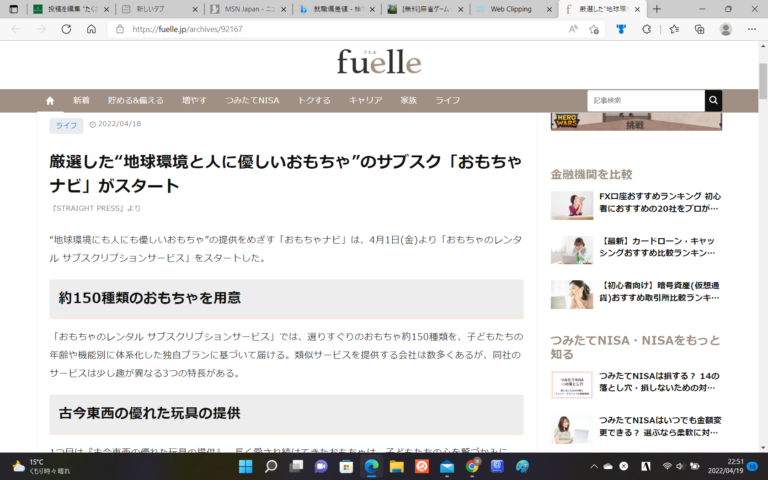The width and height of the screenshot is (768, 480).
Task: Click the FX口座 article thumbnail
Action: [x=572, y=205]
